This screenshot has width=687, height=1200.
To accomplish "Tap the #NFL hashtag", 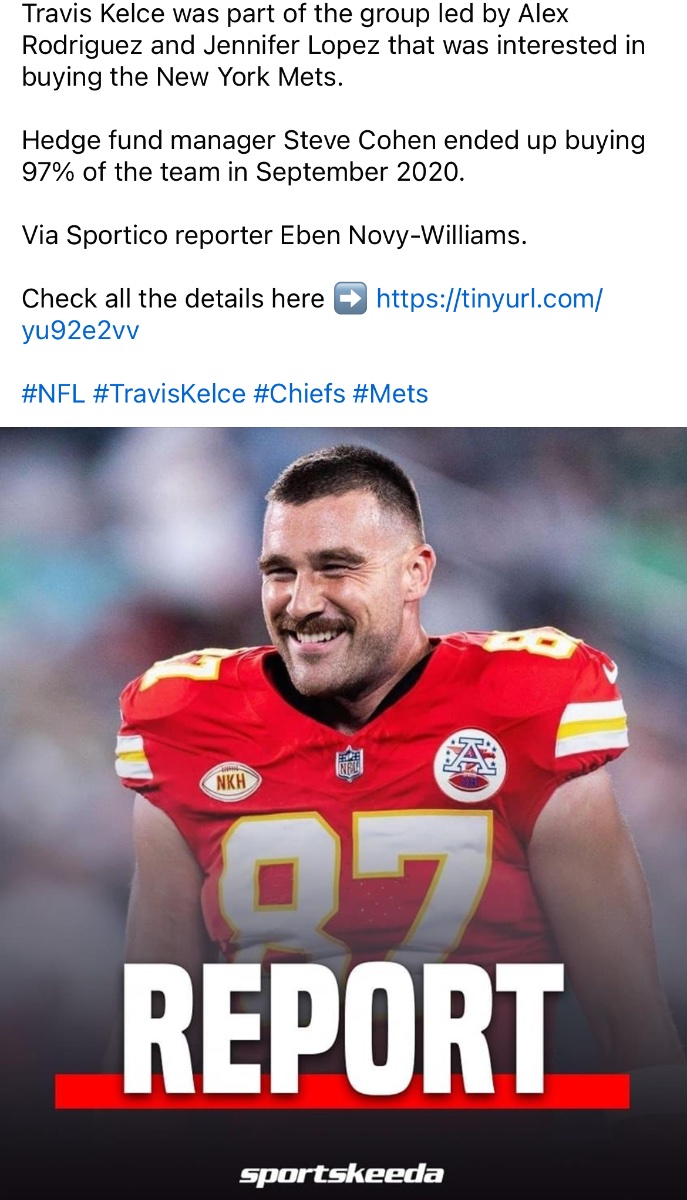I will 53,394.
